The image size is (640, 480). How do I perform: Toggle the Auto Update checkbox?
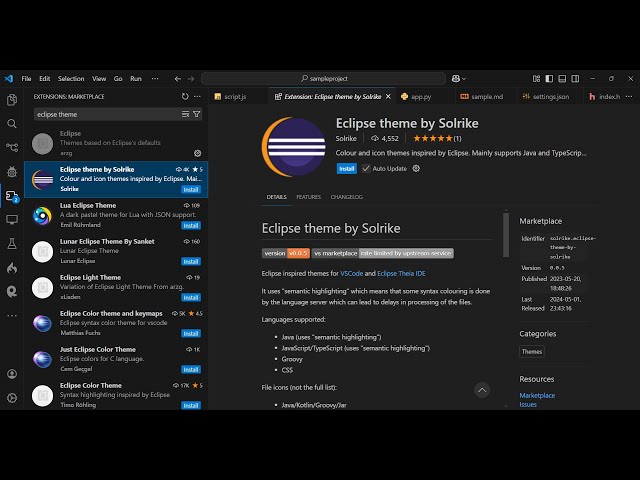pos(366,169)
